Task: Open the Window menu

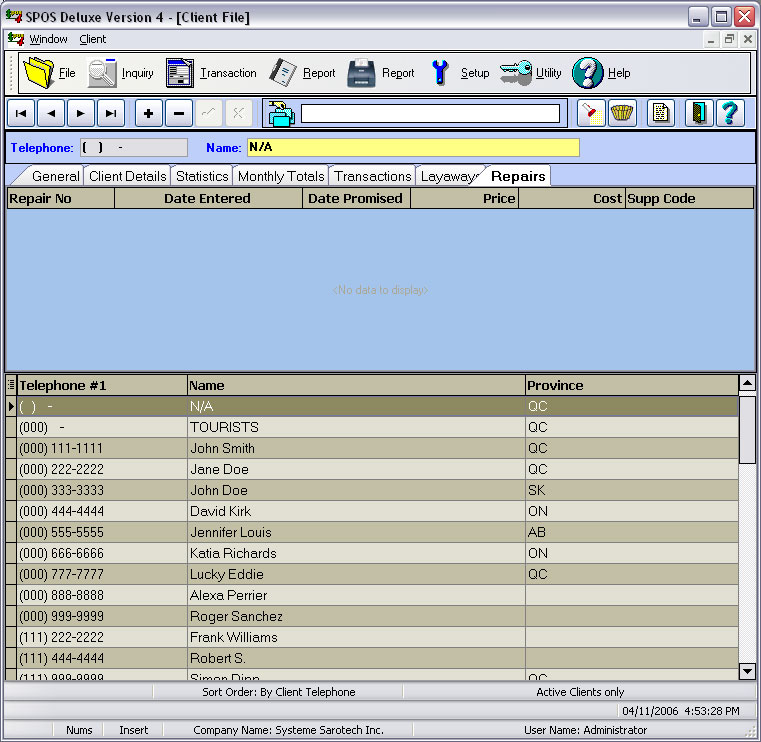Action: tap(48, 39)
